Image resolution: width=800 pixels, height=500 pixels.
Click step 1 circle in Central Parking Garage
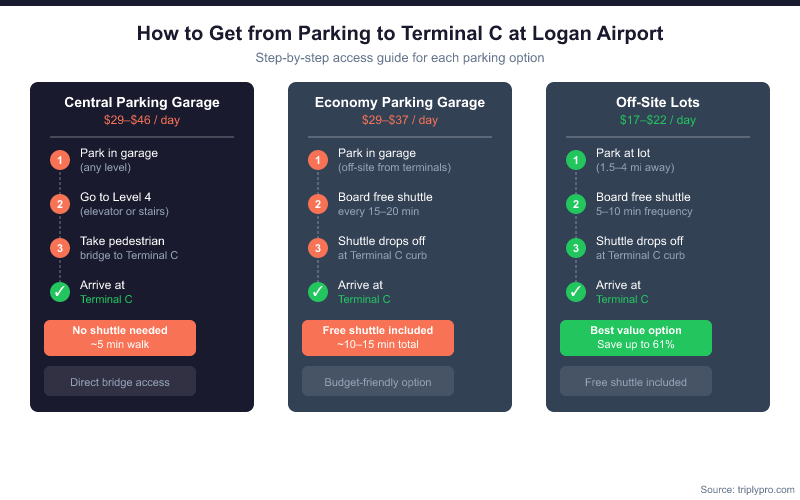click(60, 160)
